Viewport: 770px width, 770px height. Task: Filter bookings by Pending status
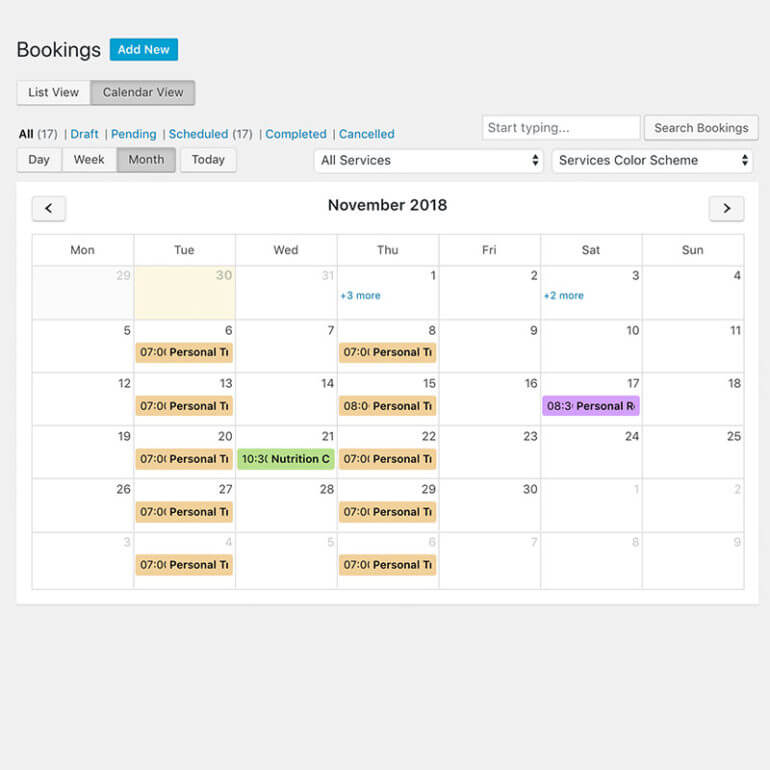point(133,134)
